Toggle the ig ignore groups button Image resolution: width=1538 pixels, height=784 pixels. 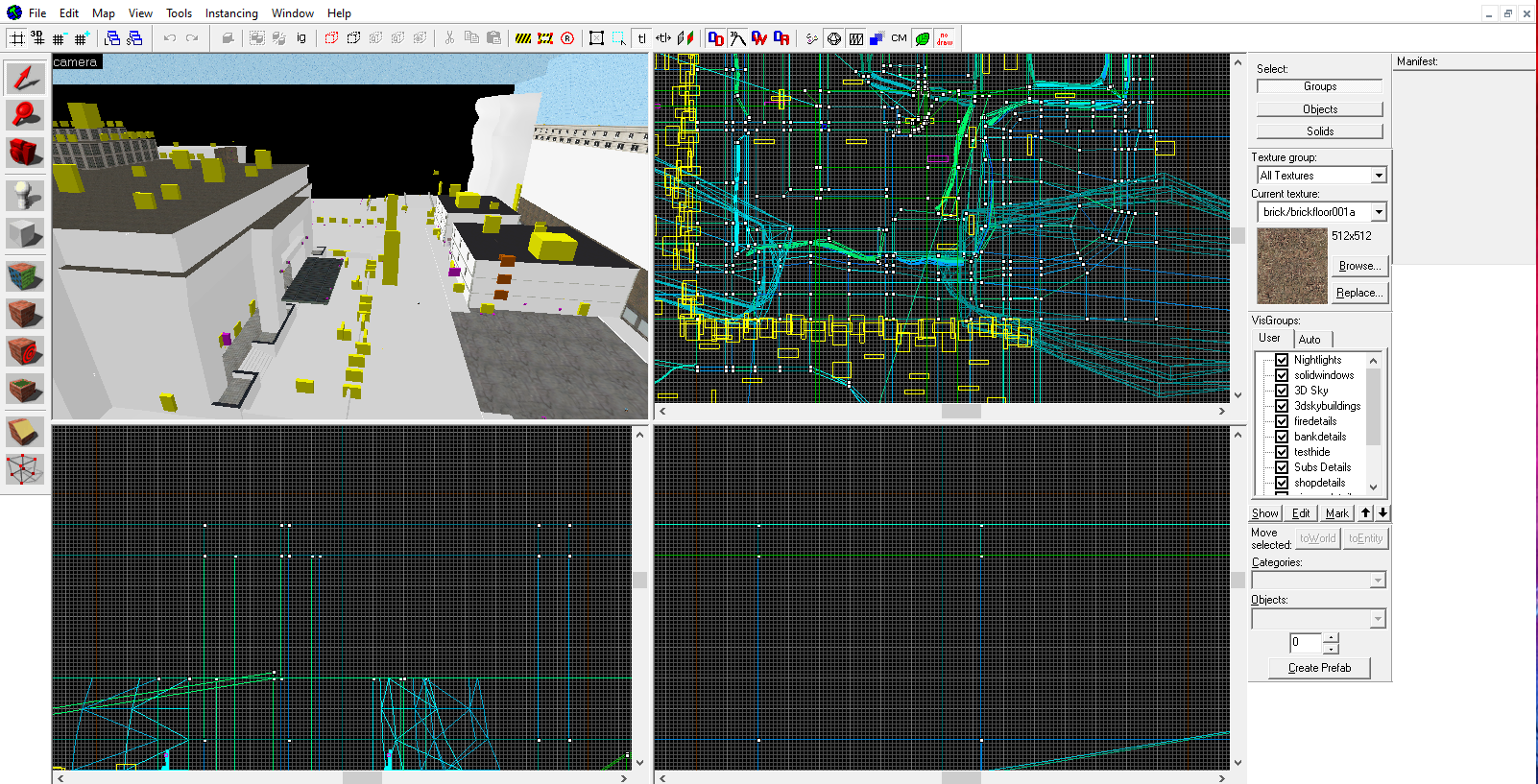pyautogui.click(x=300, y=38)
